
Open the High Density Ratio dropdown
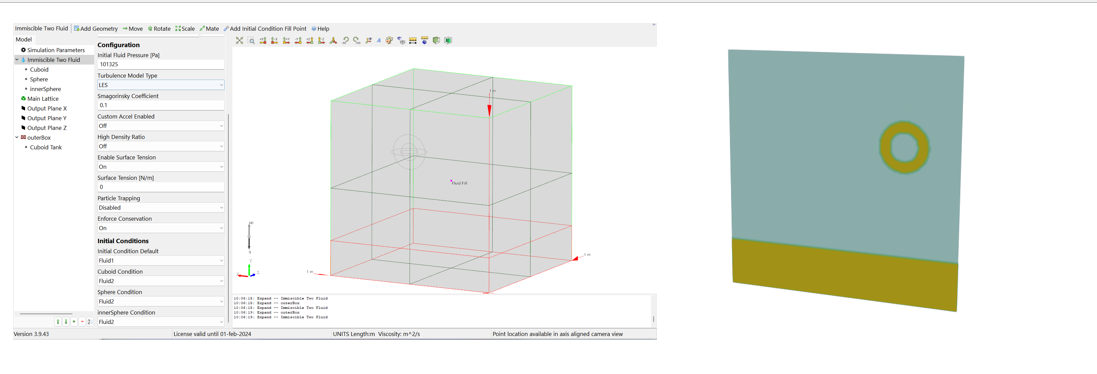click(161, 147)
